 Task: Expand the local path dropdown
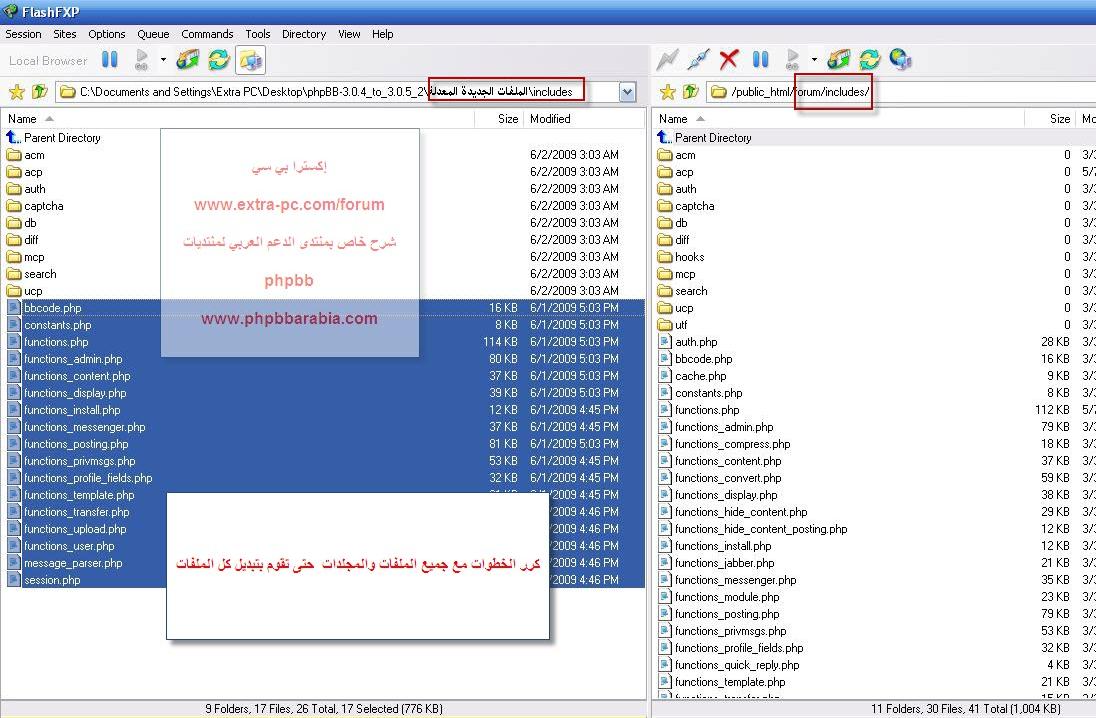pos(627,92)
